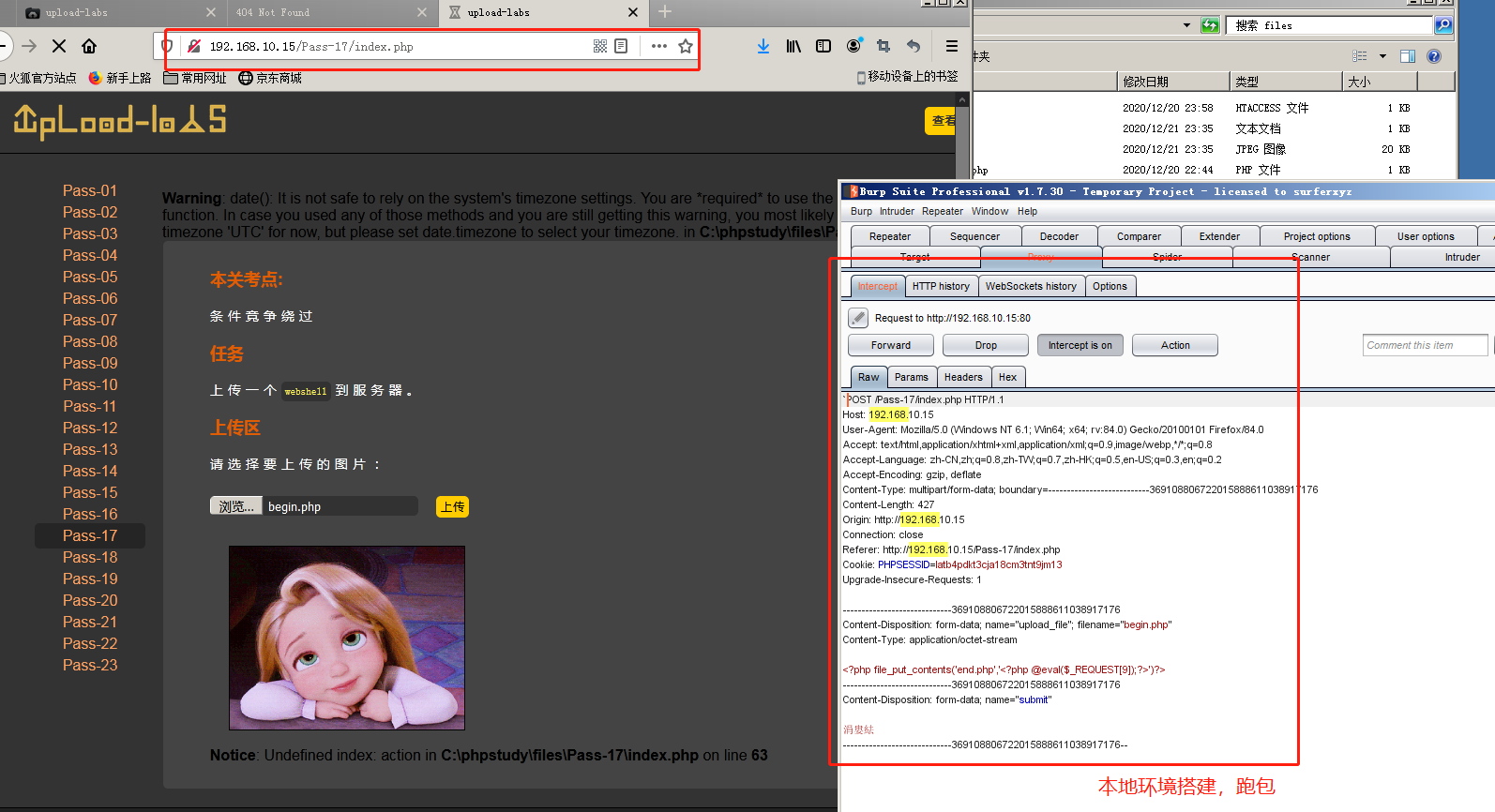1495x812 pixels.
Task: Click the yellow 查看 button at top
Action: [x=941, y=120]
